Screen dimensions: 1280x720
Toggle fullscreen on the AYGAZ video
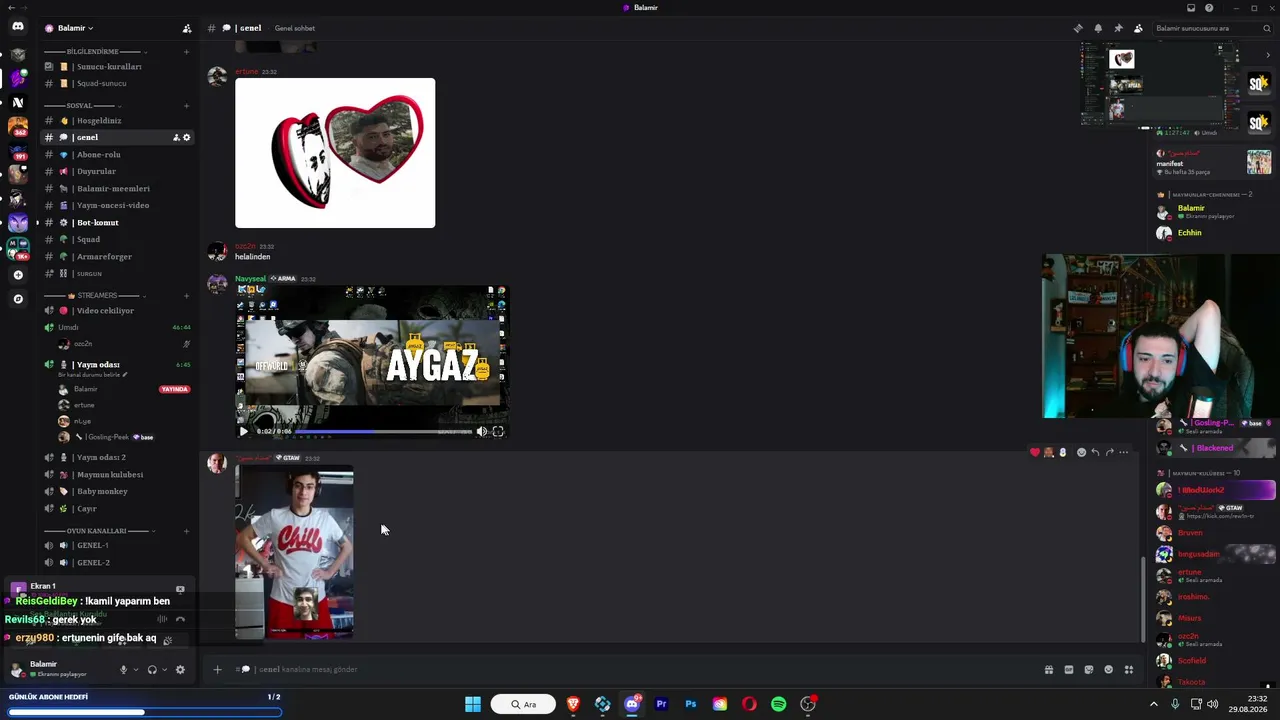click(x=498, y=432)
